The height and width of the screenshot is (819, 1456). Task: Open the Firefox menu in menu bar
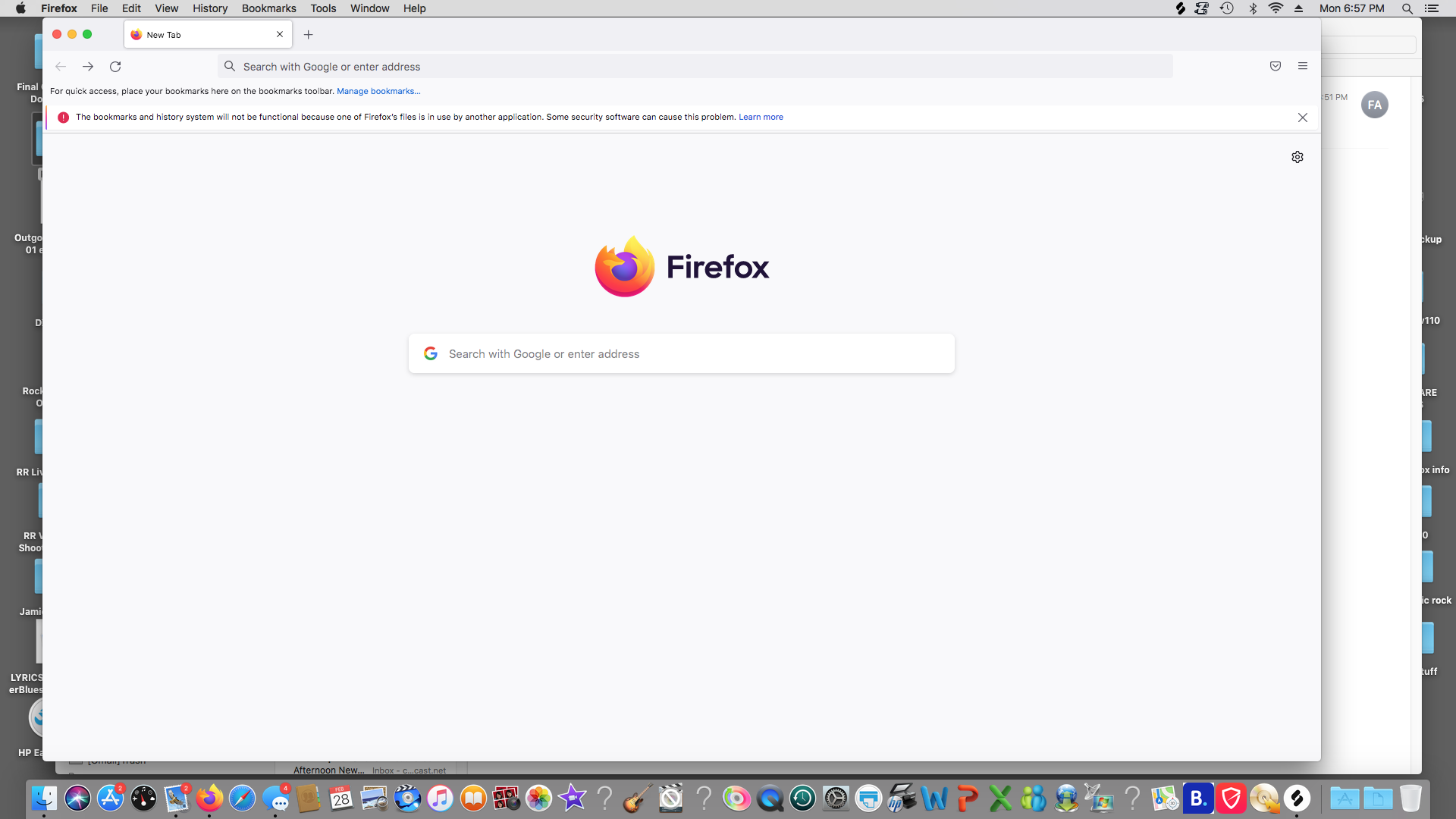click(x=59, y=8)
